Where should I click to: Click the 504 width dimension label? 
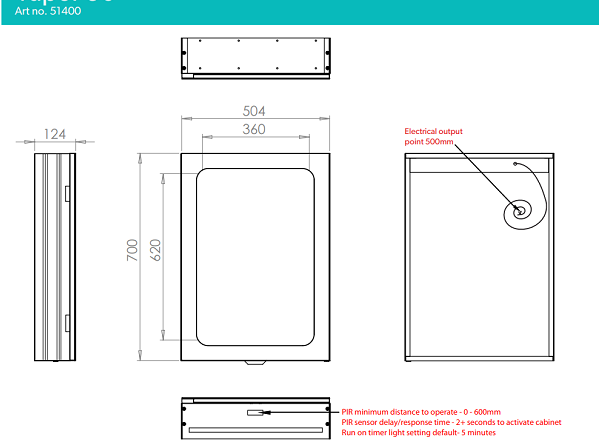click(255, 111)
